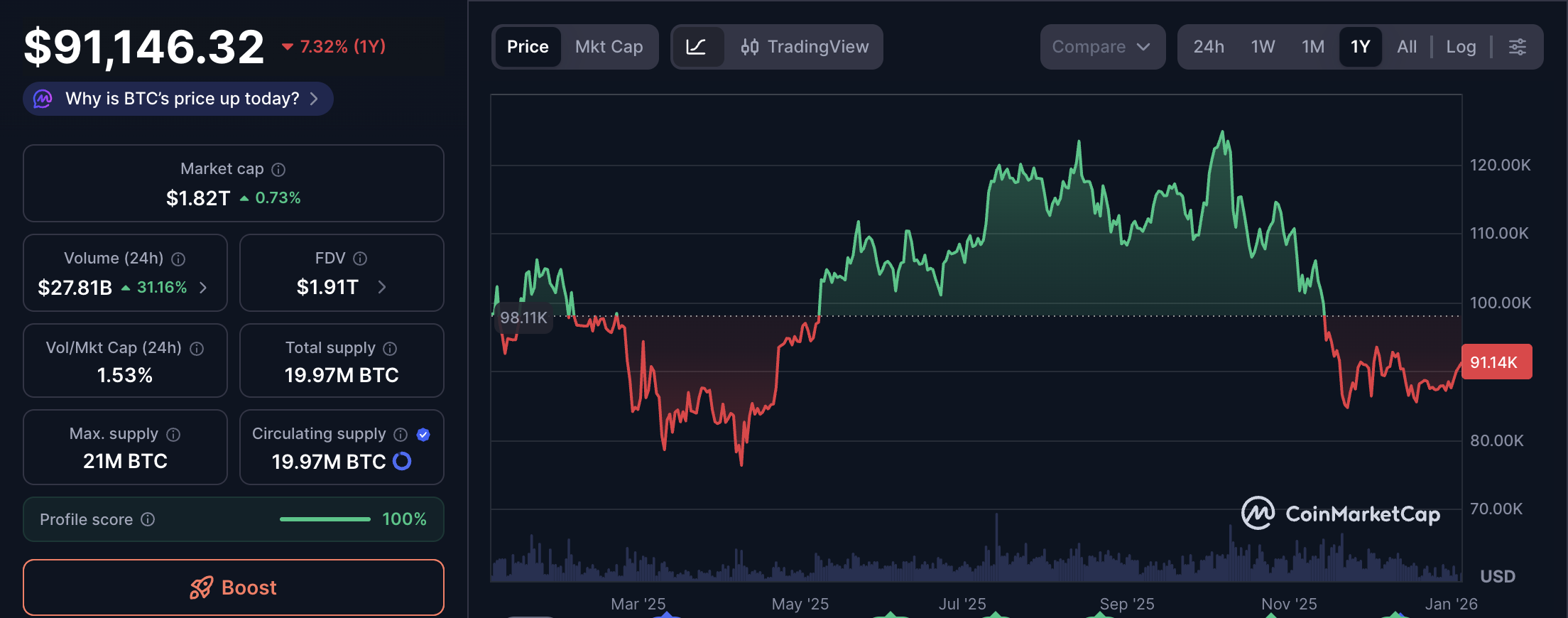Toggle the Price view on the chart
This screenshot has width=1568, height=618.
pos(528,47)
